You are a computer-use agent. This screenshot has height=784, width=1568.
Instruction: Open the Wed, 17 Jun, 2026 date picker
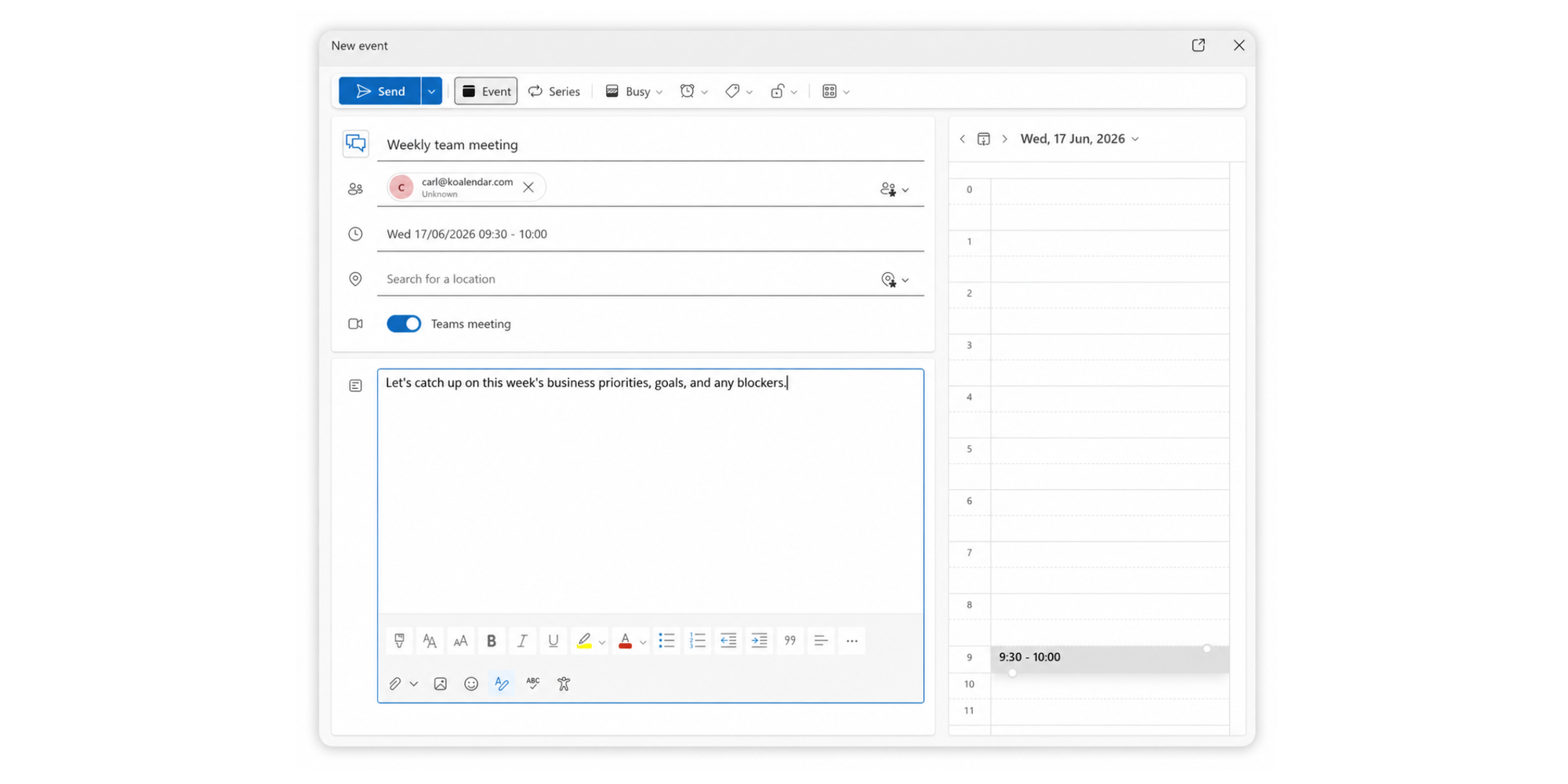(1080, 139)
